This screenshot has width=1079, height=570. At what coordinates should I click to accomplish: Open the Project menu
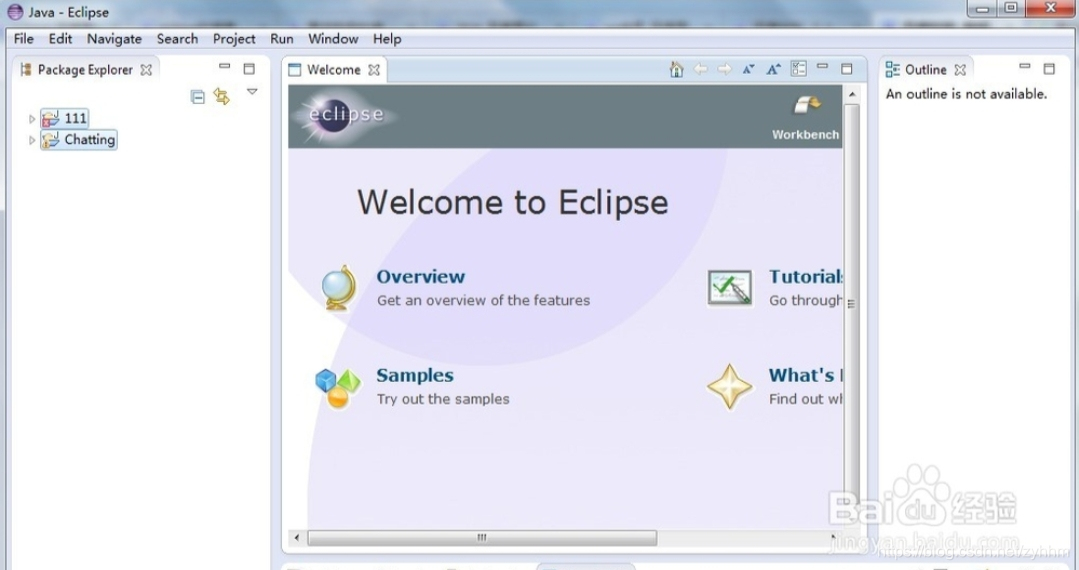[234, 39]
